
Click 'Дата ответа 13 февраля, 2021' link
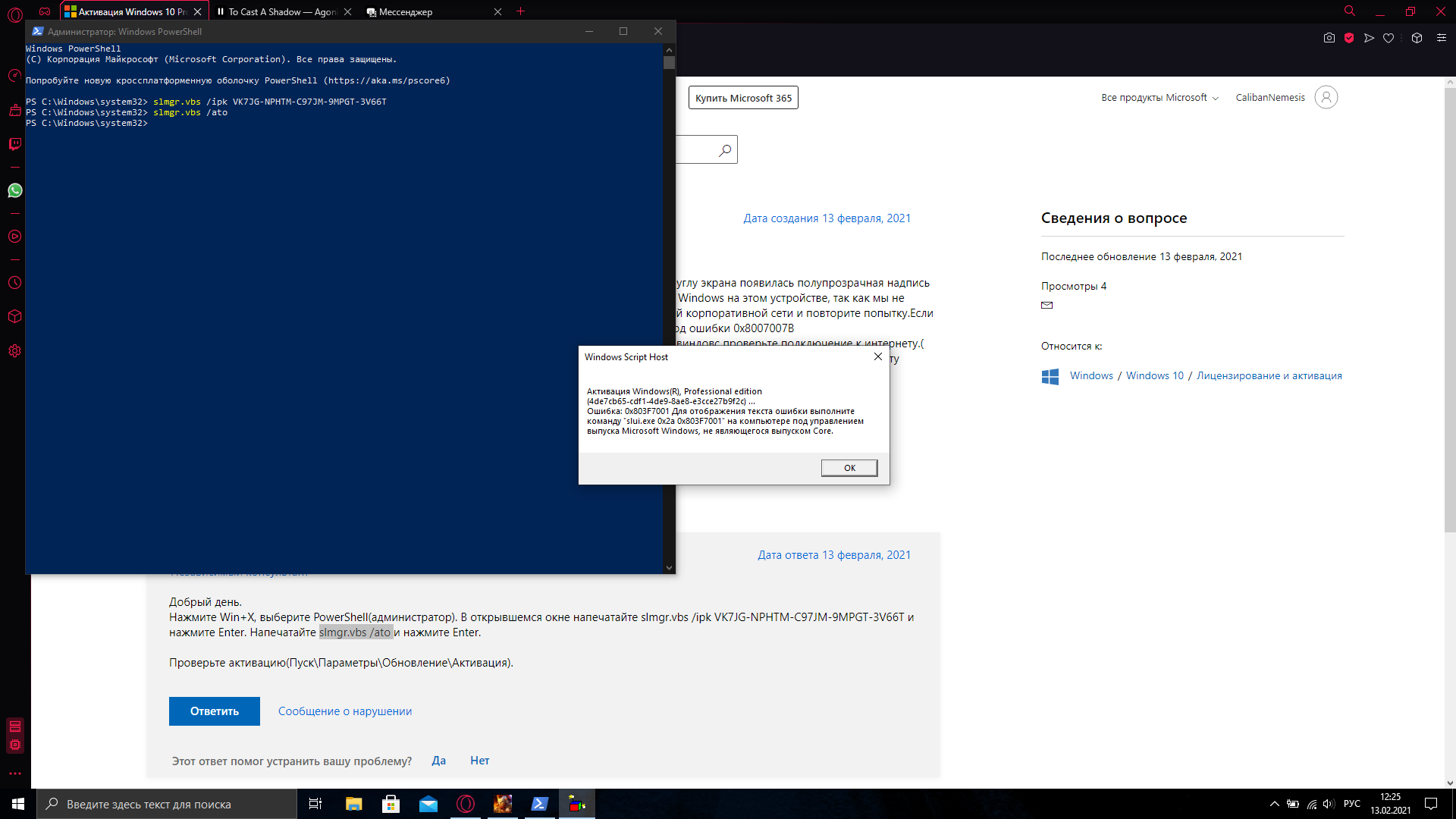tap(834, 555)
